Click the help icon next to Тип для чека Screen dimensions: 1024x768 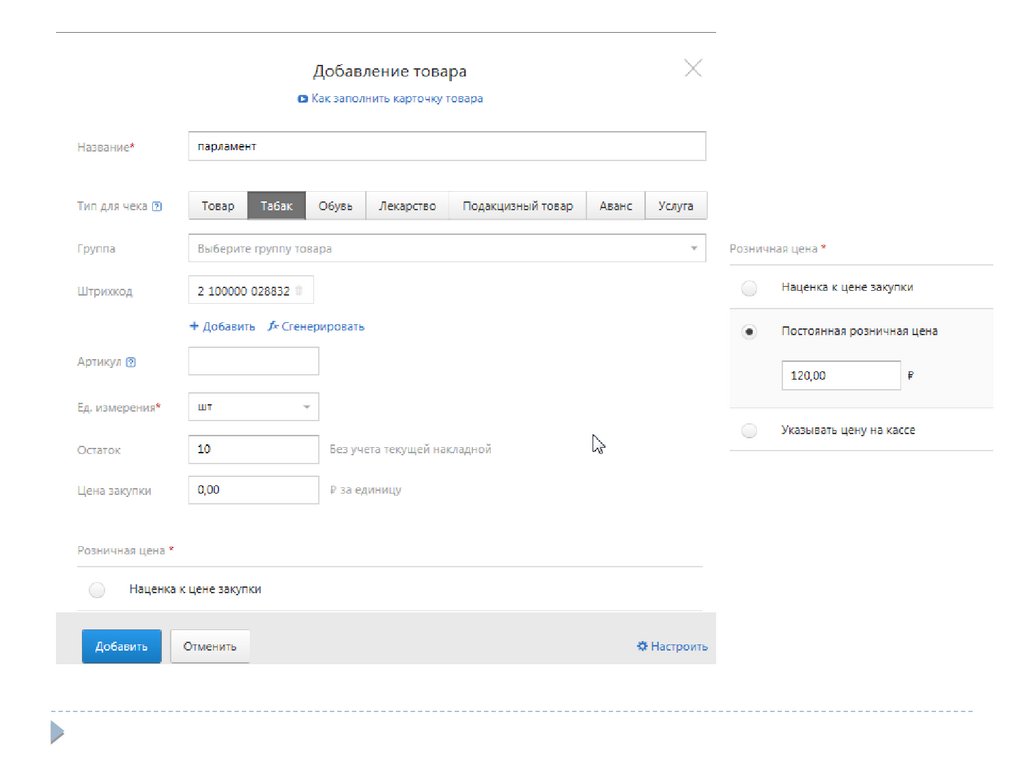(x=157, y=207)
